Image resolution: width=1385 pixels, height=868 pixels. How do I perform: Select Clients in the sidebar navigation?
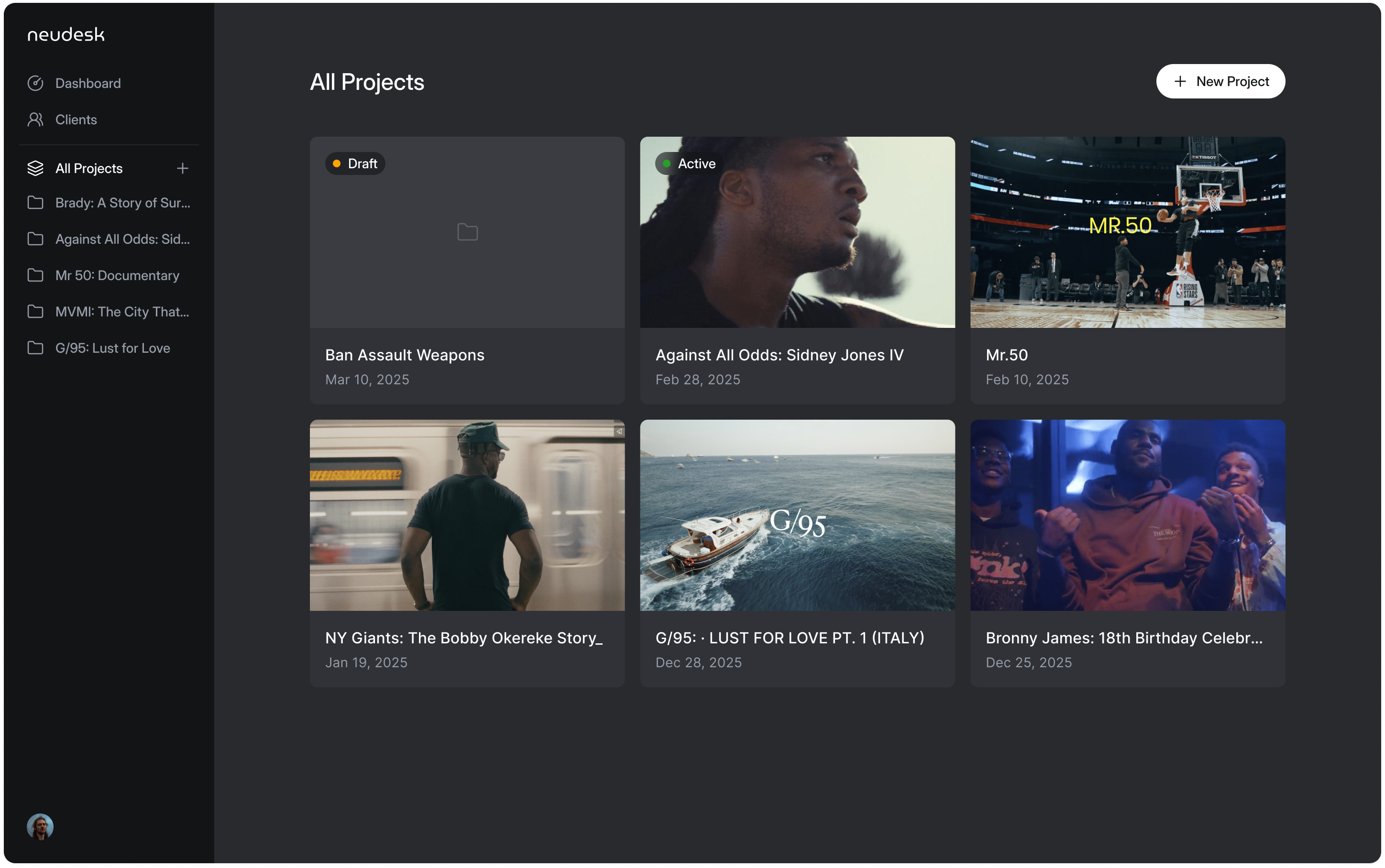pyautogui.click(x=76, y=119)
